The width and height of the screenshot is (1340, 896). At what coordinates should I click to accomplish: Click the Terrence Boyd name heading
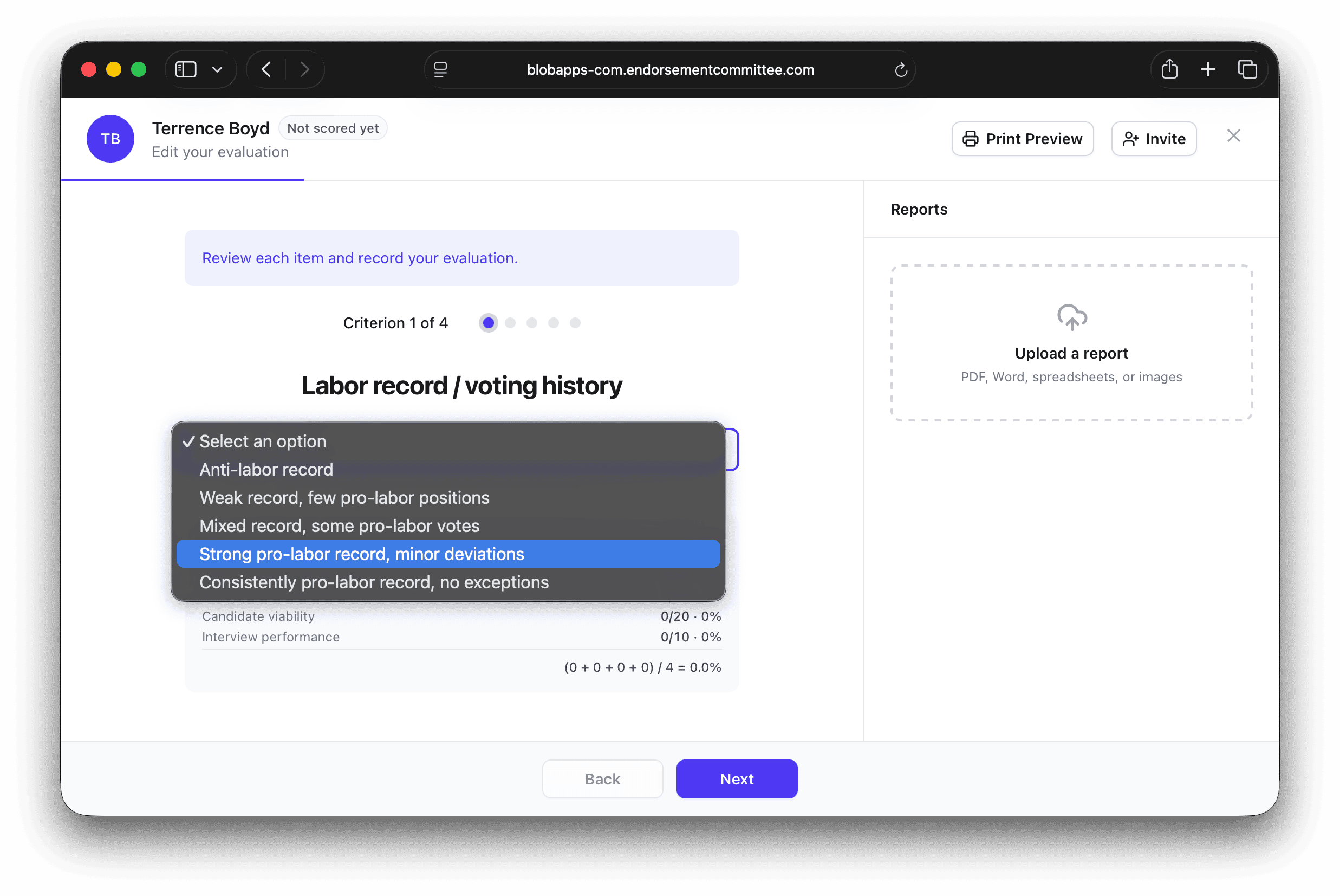pos(211,128)
